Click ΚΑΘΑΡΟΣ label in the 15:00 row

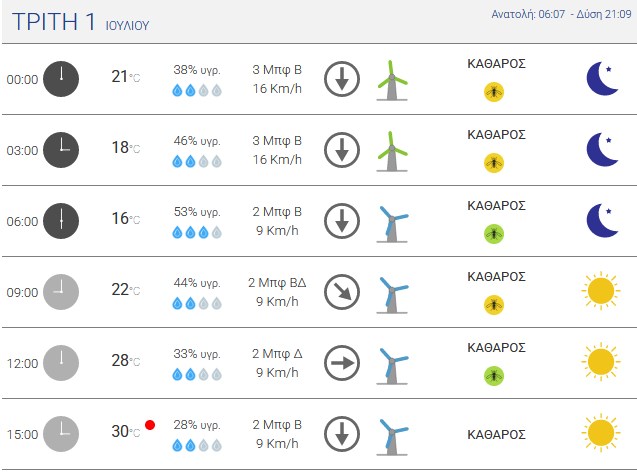coord(496,435)
